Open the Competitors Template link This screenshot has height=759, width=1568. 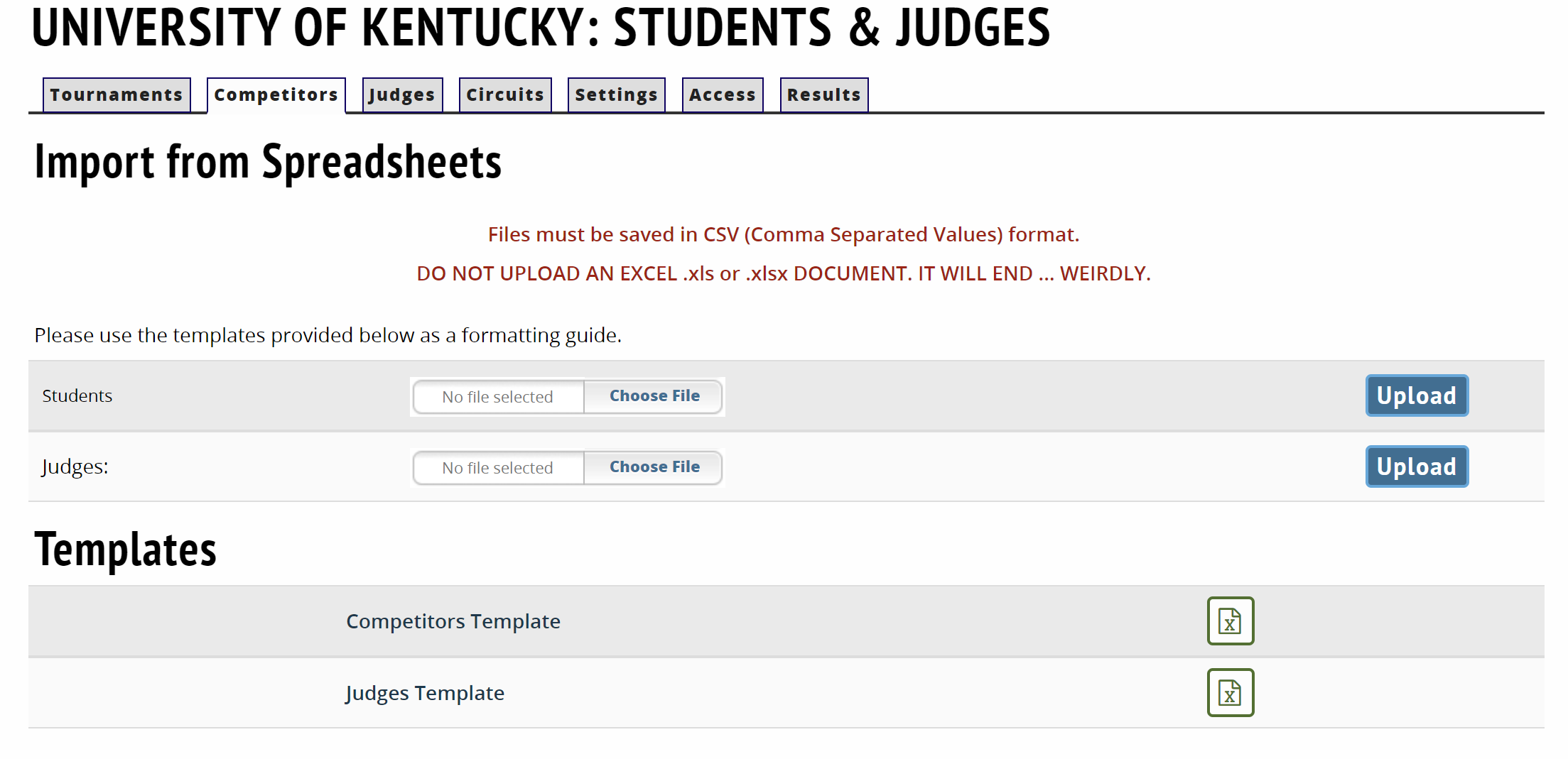(453, 621)
